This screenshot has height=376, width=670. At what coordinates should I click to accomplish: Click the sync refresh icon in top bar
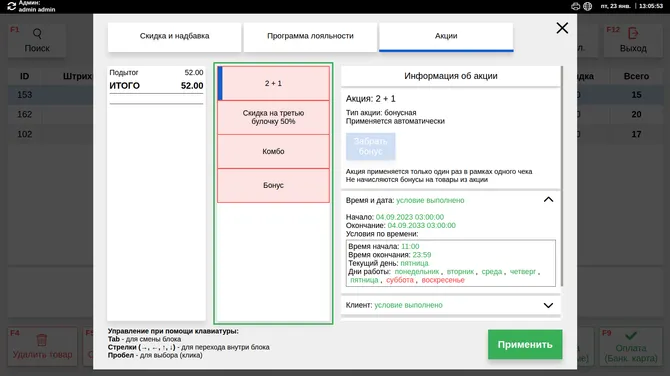[12, 6]
